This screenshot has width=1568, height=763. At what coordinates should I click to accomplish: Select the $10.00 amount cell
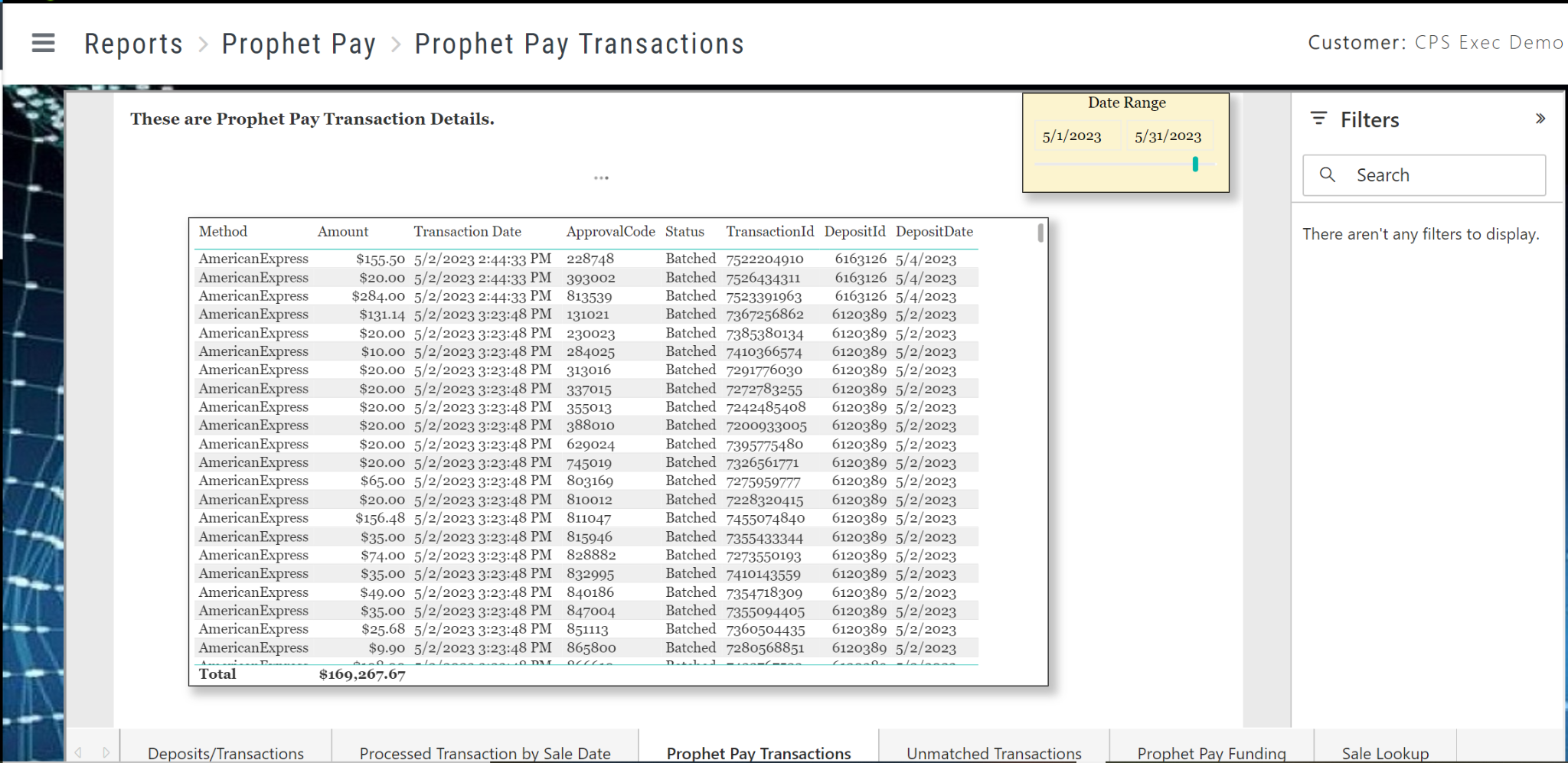[x=383, y=351]
